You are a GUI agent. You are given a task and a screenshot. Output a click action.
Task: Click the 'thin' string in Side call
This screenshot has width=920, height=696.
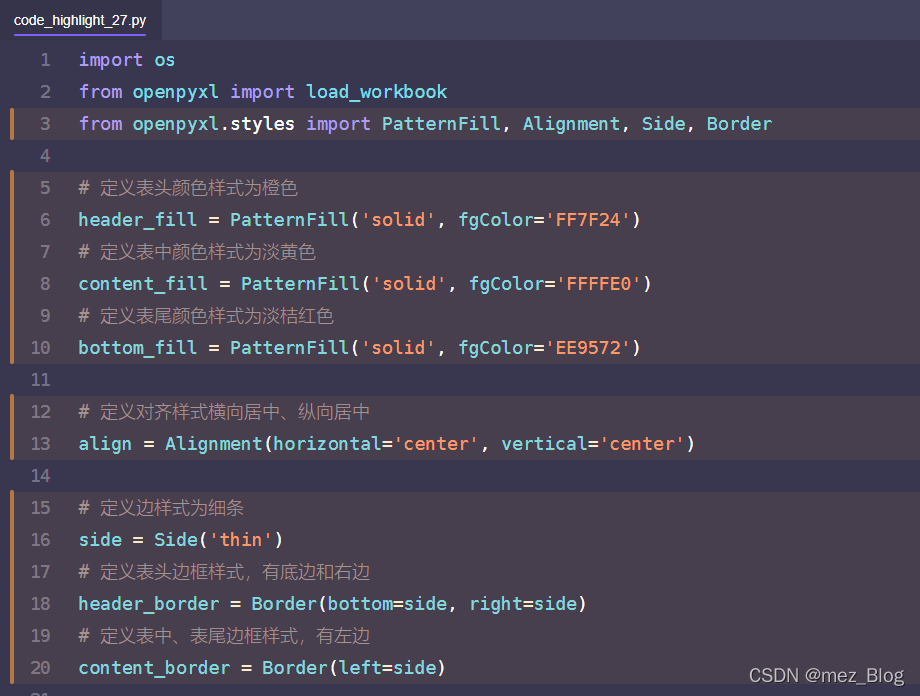[241, 540]
